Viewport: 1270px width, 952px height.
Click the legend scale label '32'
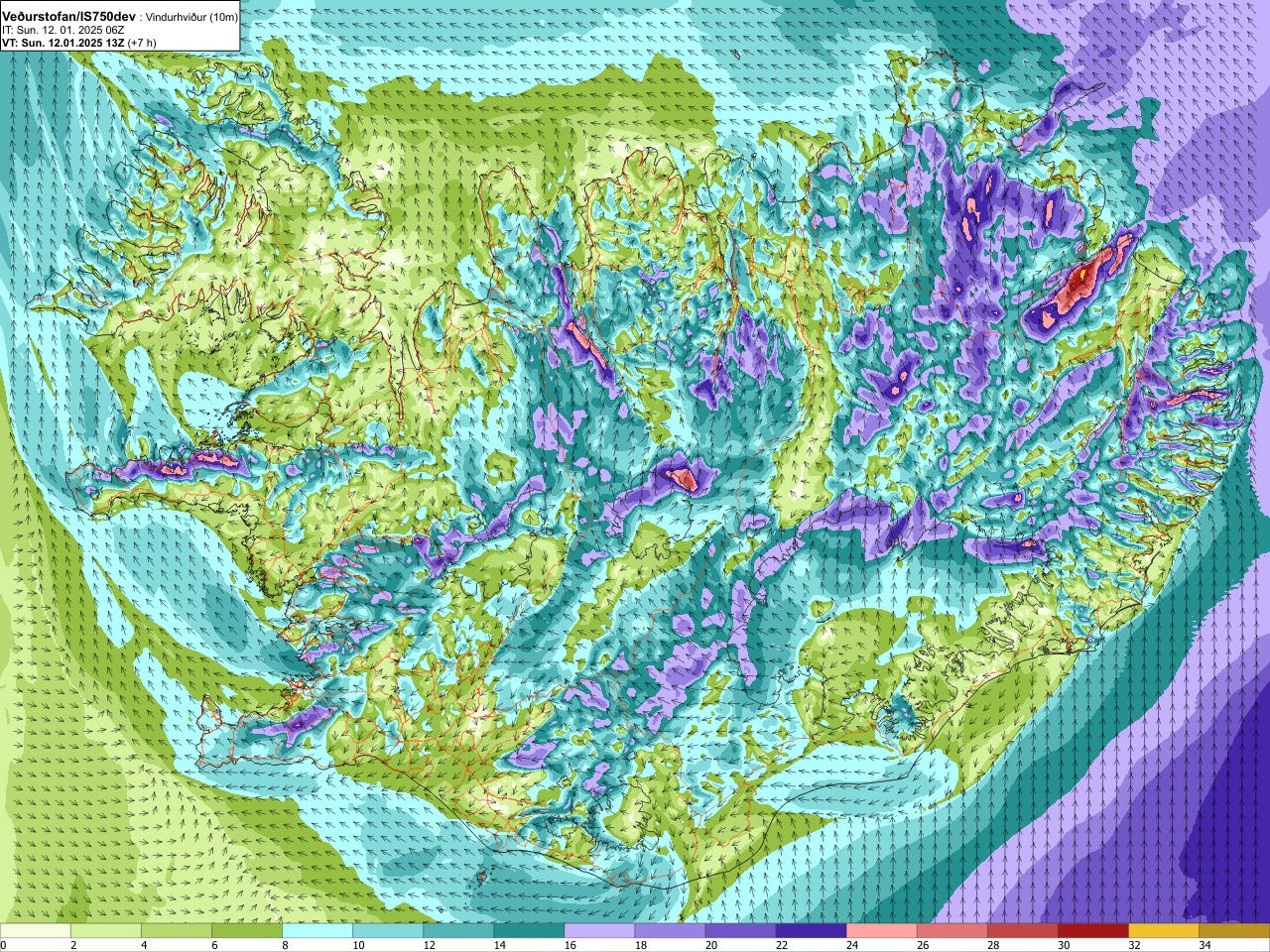(x=1133, y=945)
